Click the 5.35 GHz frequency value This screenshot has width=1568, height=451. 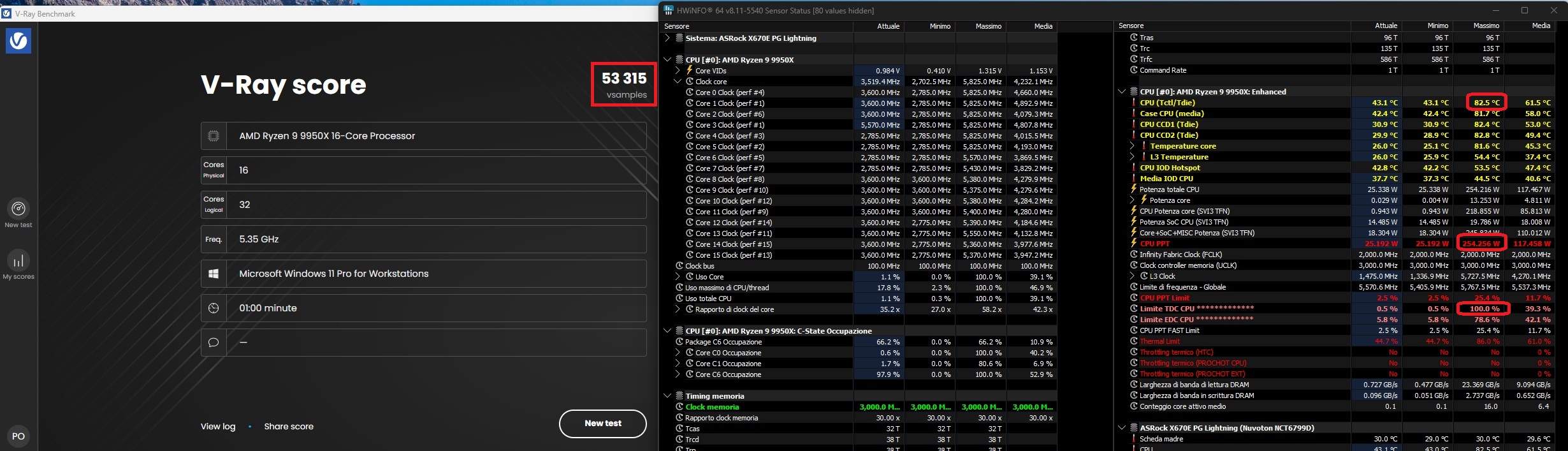[x=259, y=239]
